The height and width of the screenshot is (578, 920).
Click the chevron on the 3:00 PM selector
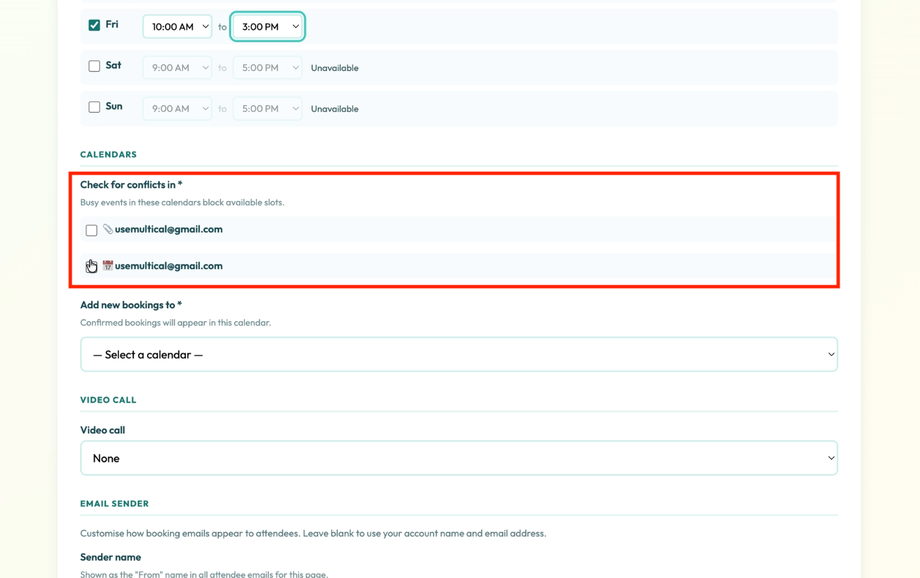tap(295, 26)
